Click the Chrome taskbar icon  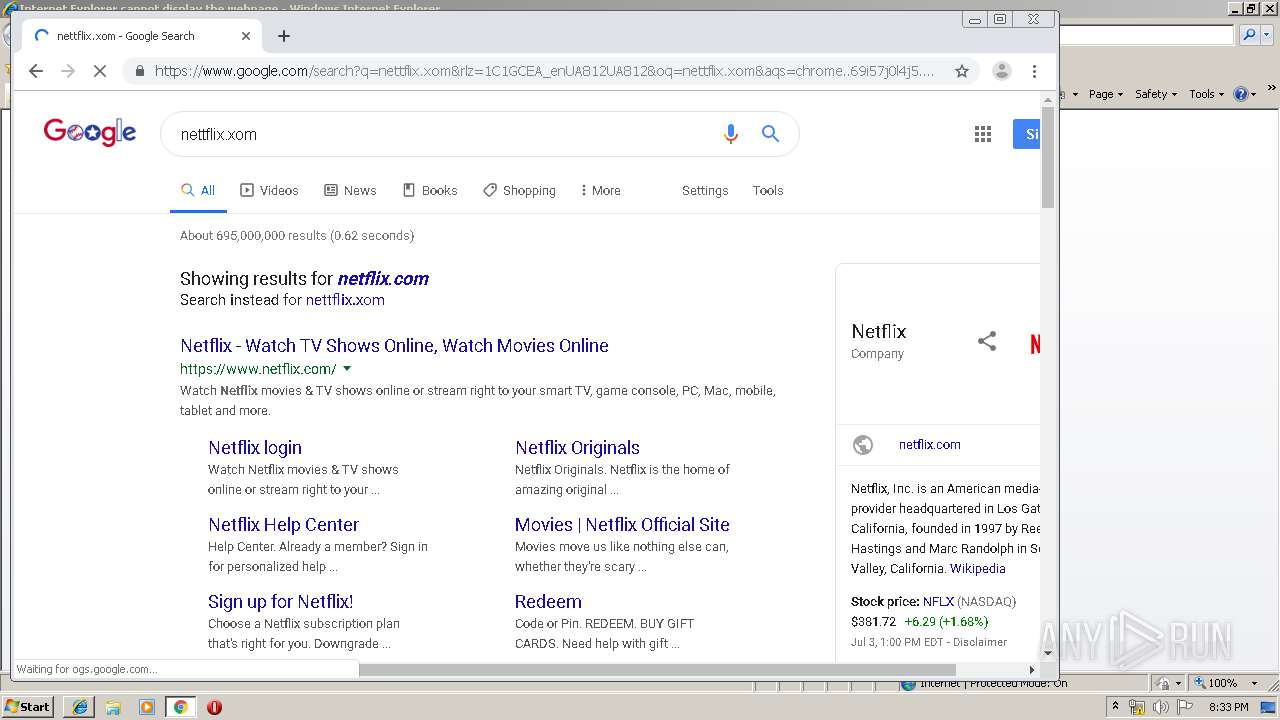180,707
